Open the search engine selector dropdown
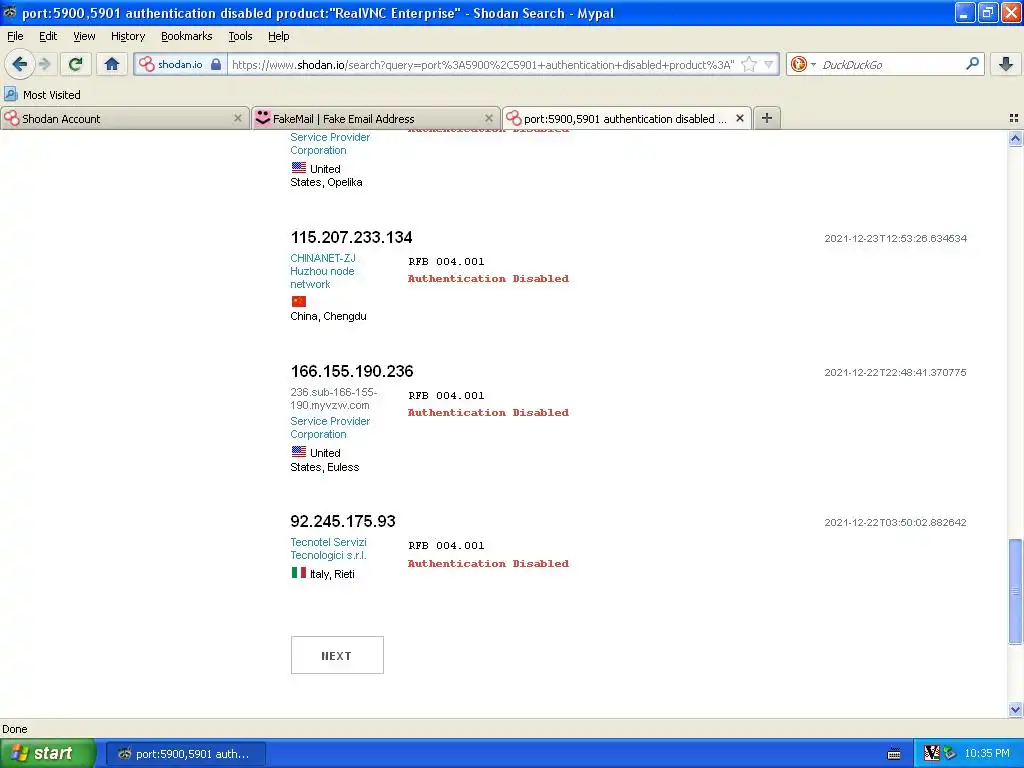Image resolution: width=1024 pixels, height=768 pixels. [x=803, y=64]
